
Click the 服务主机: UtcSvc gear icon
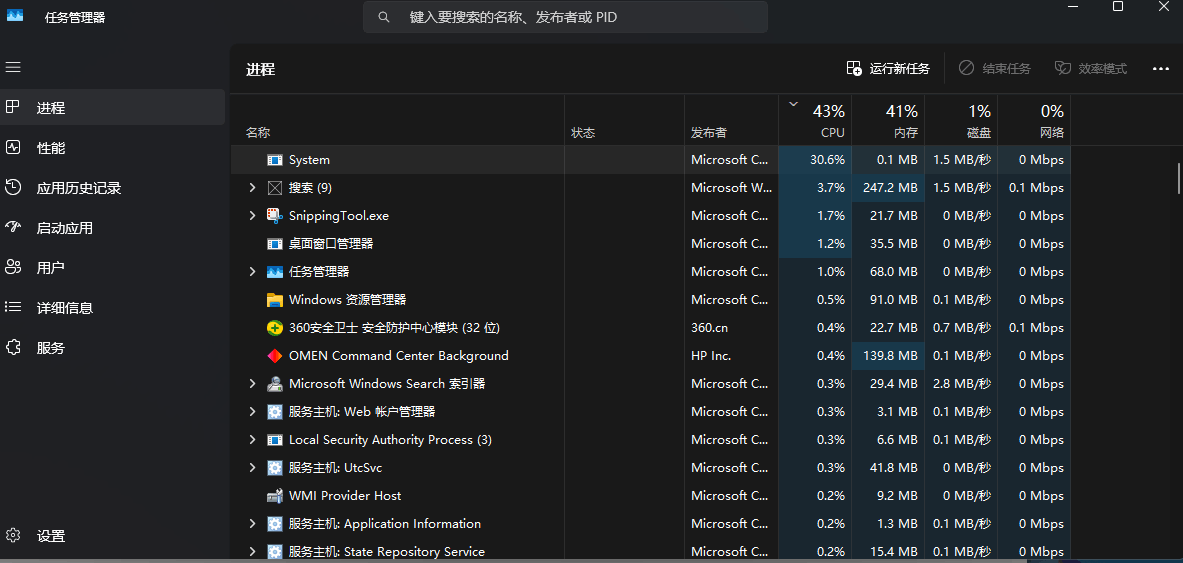pos(275,468)
